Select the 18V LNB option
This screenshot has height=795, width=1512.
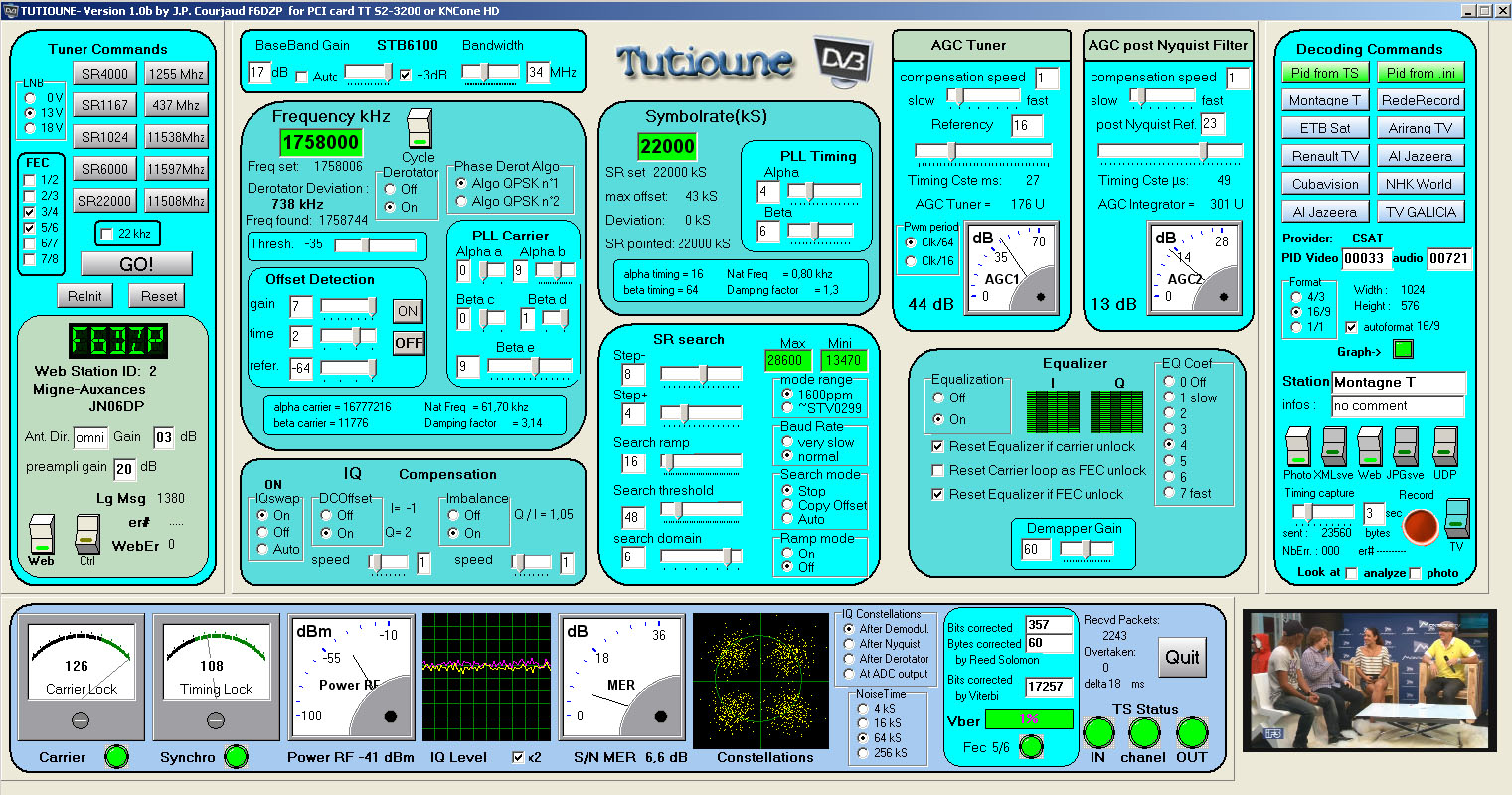point(31,128)
